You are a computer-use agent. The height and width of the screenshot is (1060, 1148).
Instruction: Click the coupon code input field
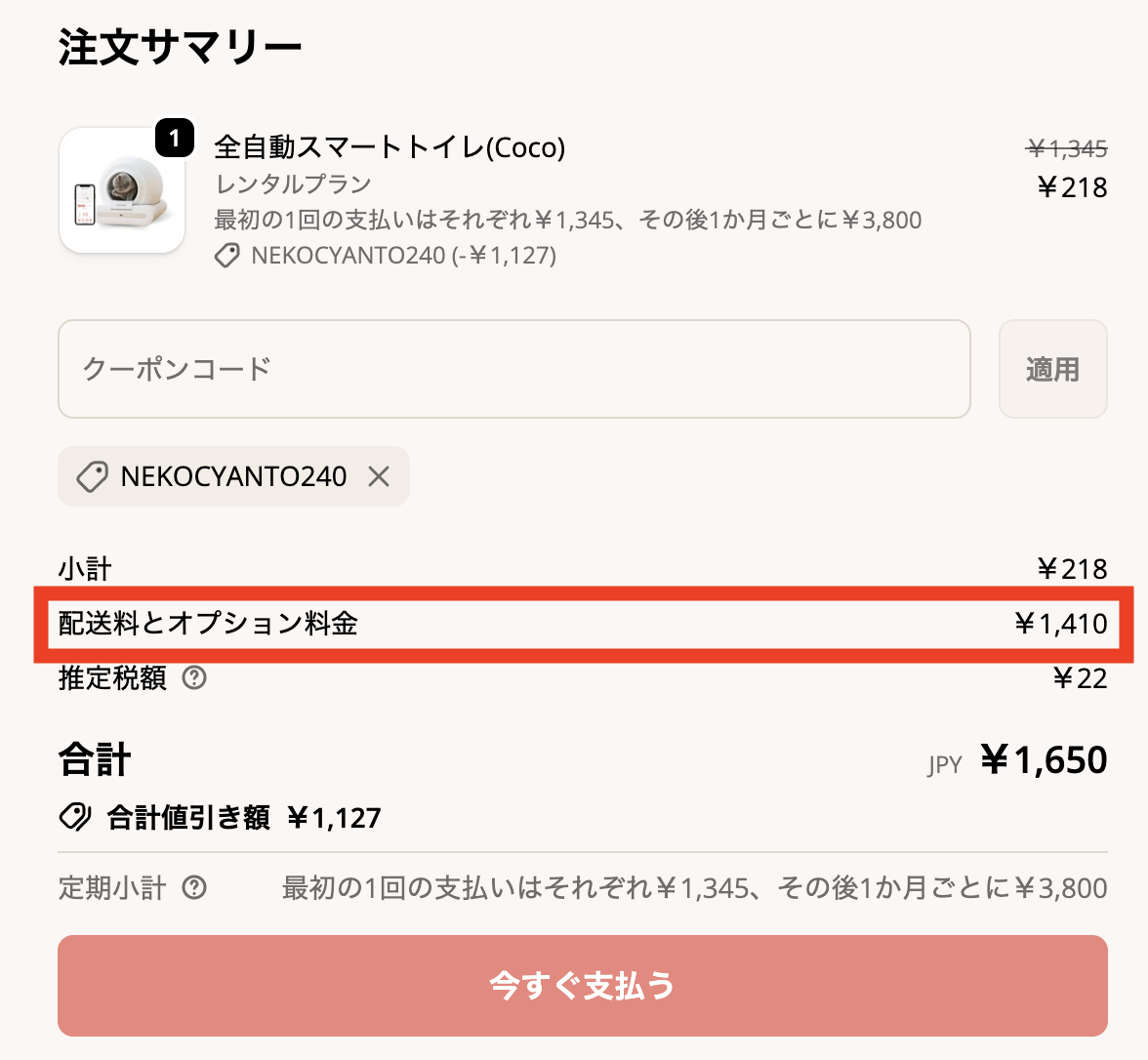point(513,369)
